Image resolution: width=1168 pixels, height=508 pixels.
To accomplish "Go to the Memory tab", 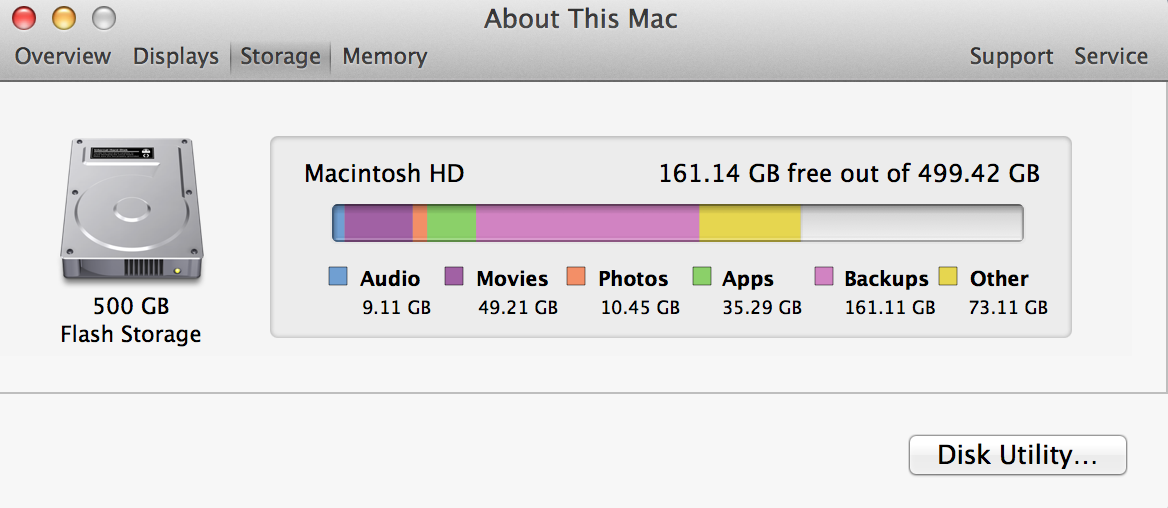I will [x=384, y=57].
